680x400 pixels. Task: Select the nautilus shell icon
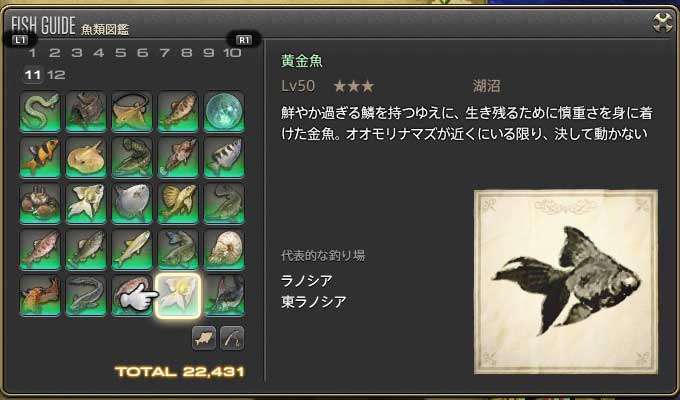[x=224, y=249]
